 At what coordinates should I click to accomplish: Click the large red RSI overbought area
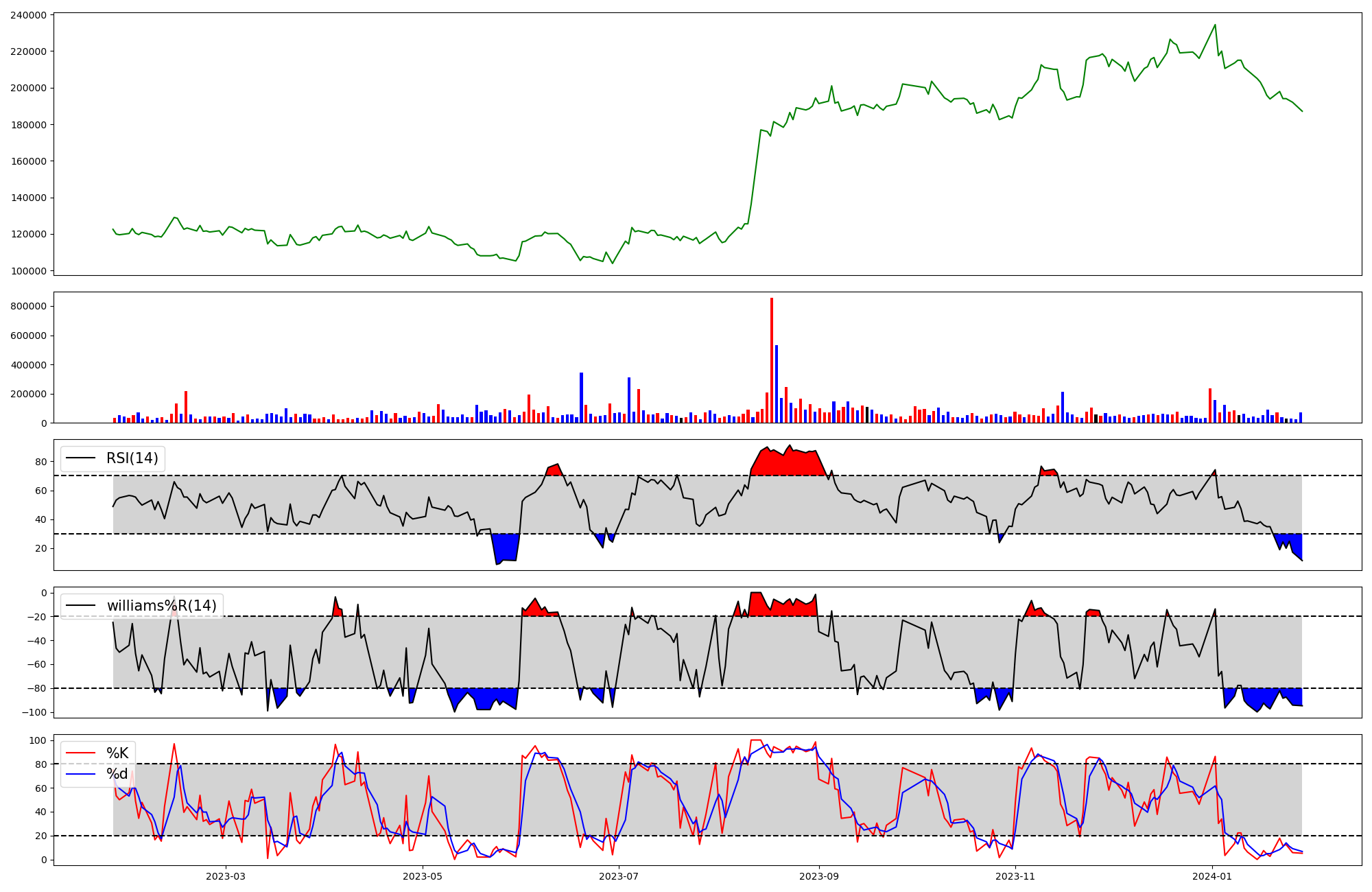point(789,463)
